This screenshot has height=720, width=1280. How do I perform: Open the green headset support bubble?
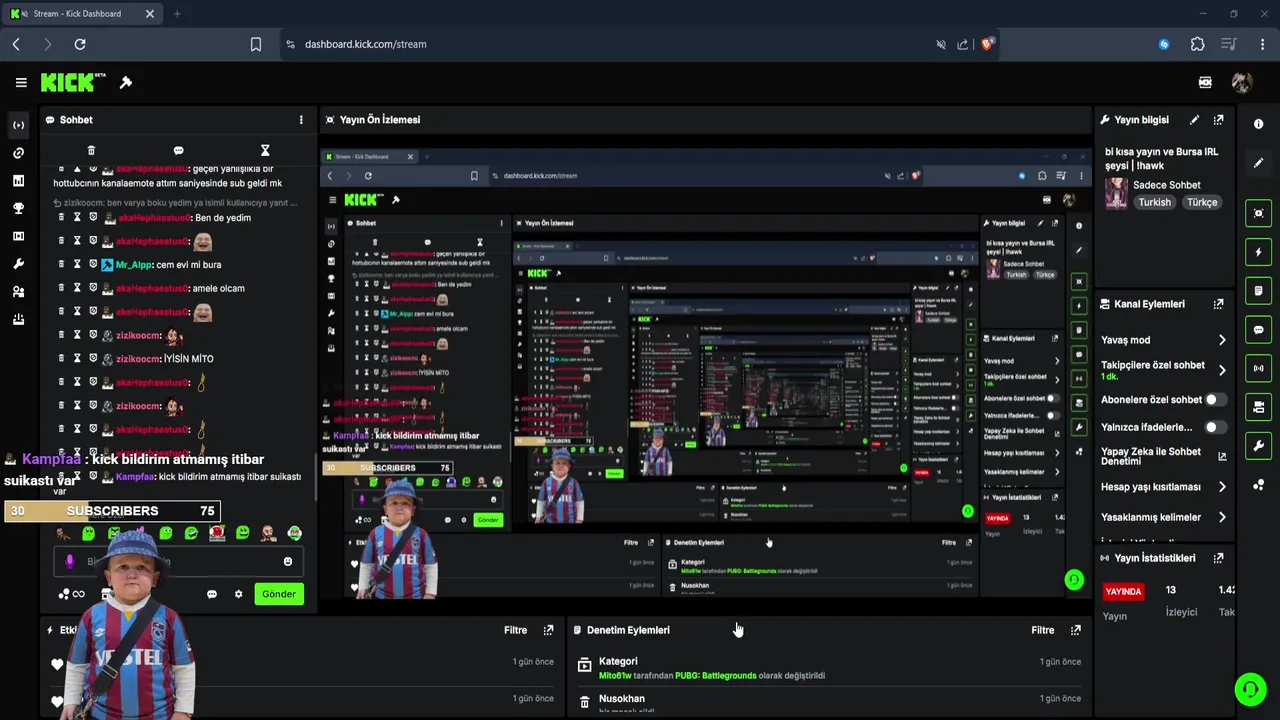pos(1250,690)
